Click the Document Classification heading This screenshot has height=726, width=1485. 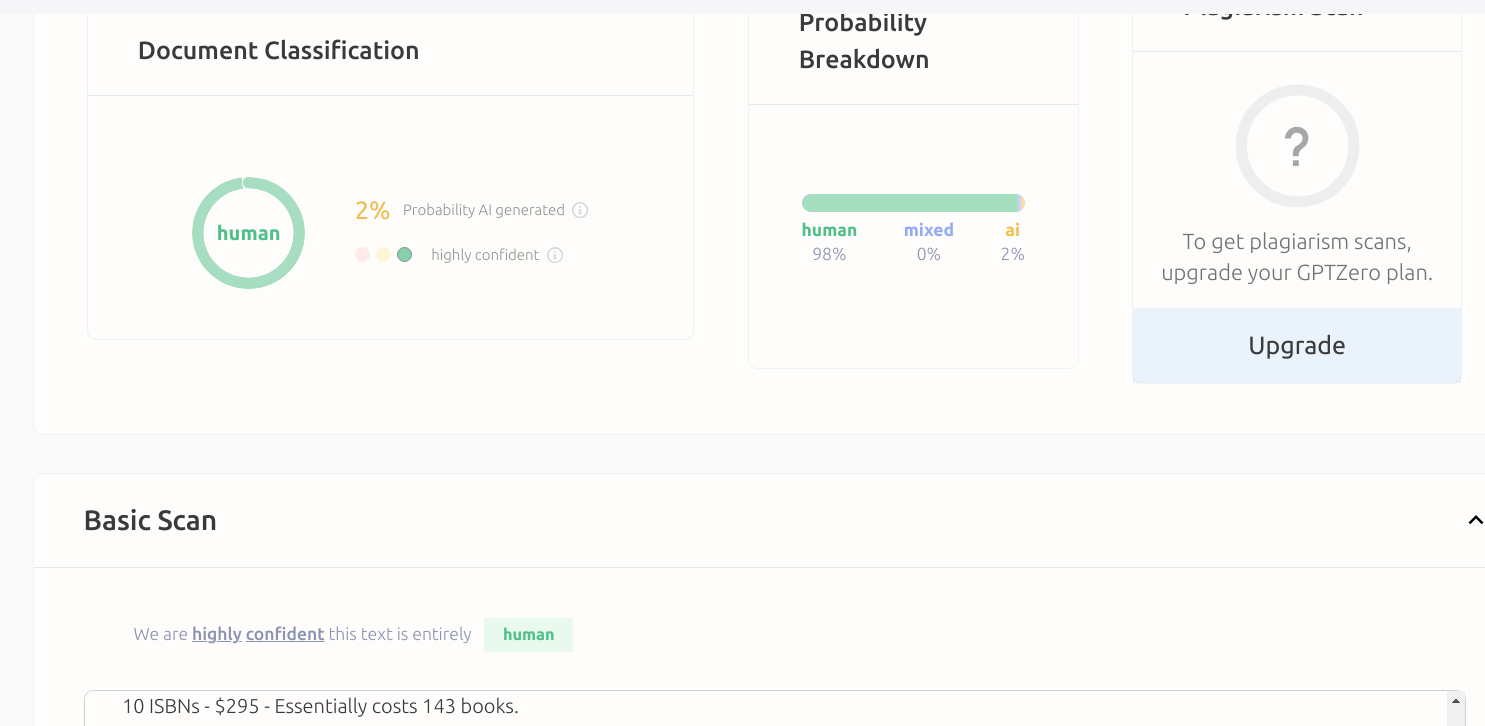[x=278, y=50]
